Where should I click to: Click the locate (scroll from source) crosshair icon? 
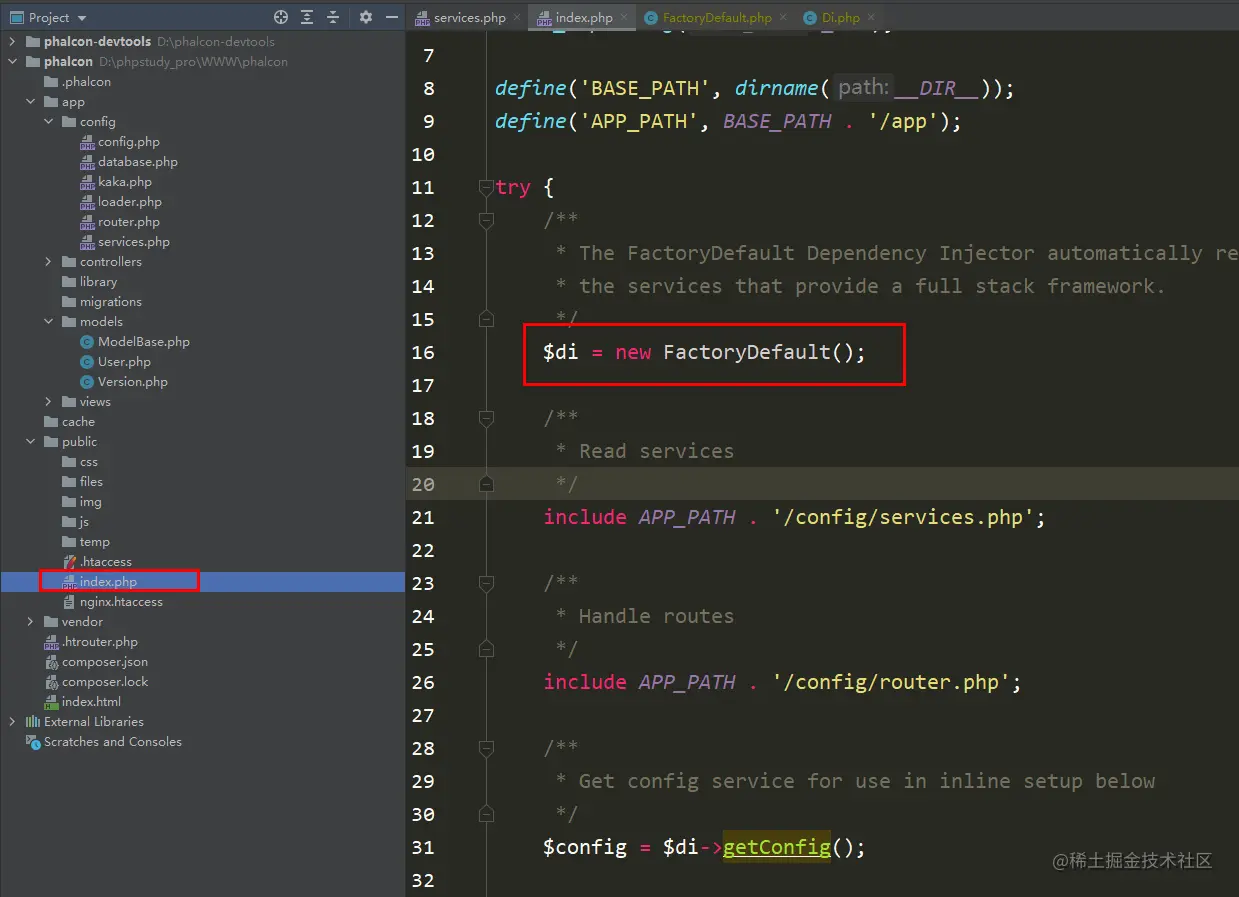click(x=281, y=17)
